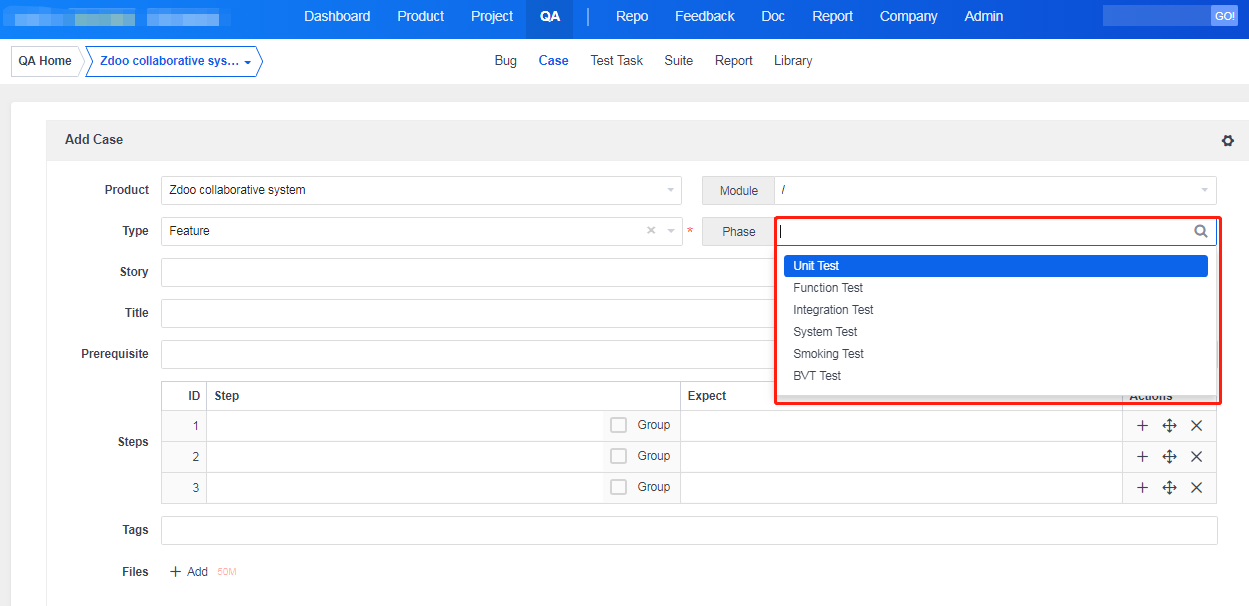Delete step 1 from the steps table

click(x=1196, y=426)
